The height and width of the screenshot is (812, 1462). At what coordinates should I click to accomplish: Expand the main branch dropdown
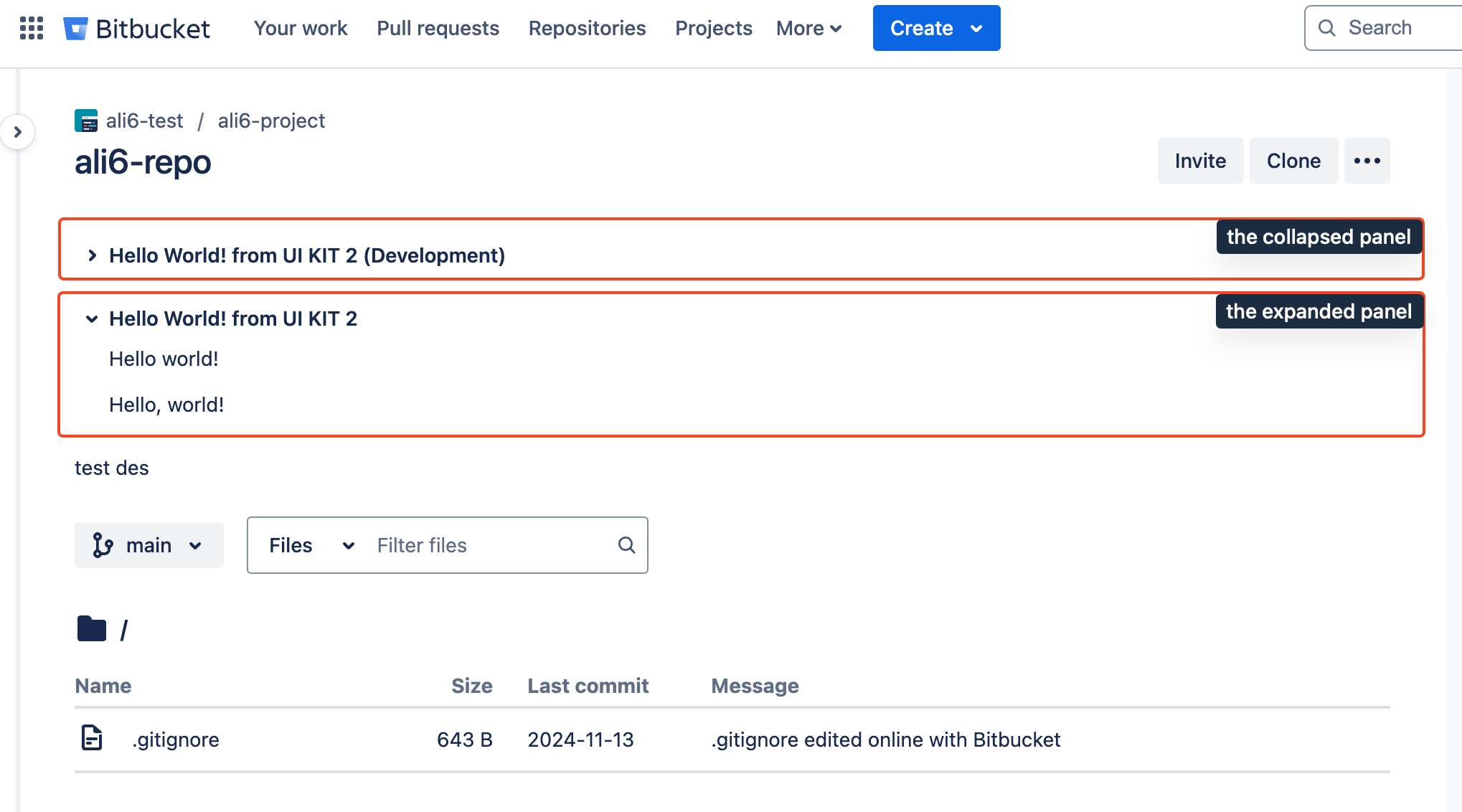(146, 545)
